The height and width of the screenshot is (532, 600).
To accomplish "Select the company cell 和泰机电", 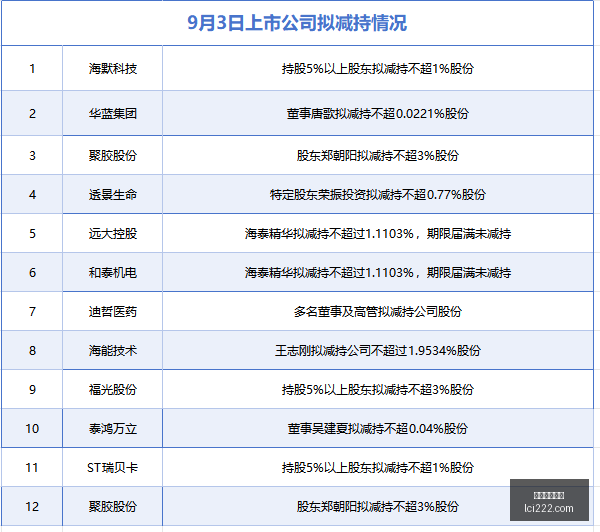I will (x=112, y=273).
